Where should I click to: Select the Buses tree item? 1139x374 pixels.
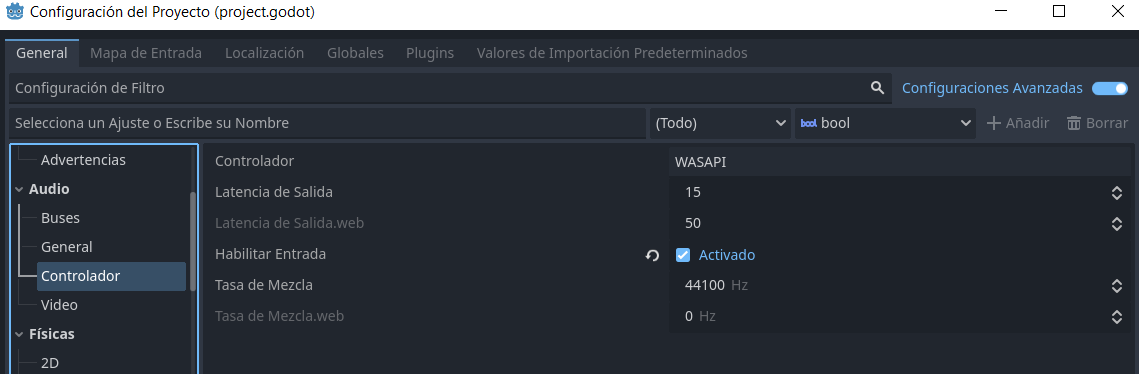point(60,218)
